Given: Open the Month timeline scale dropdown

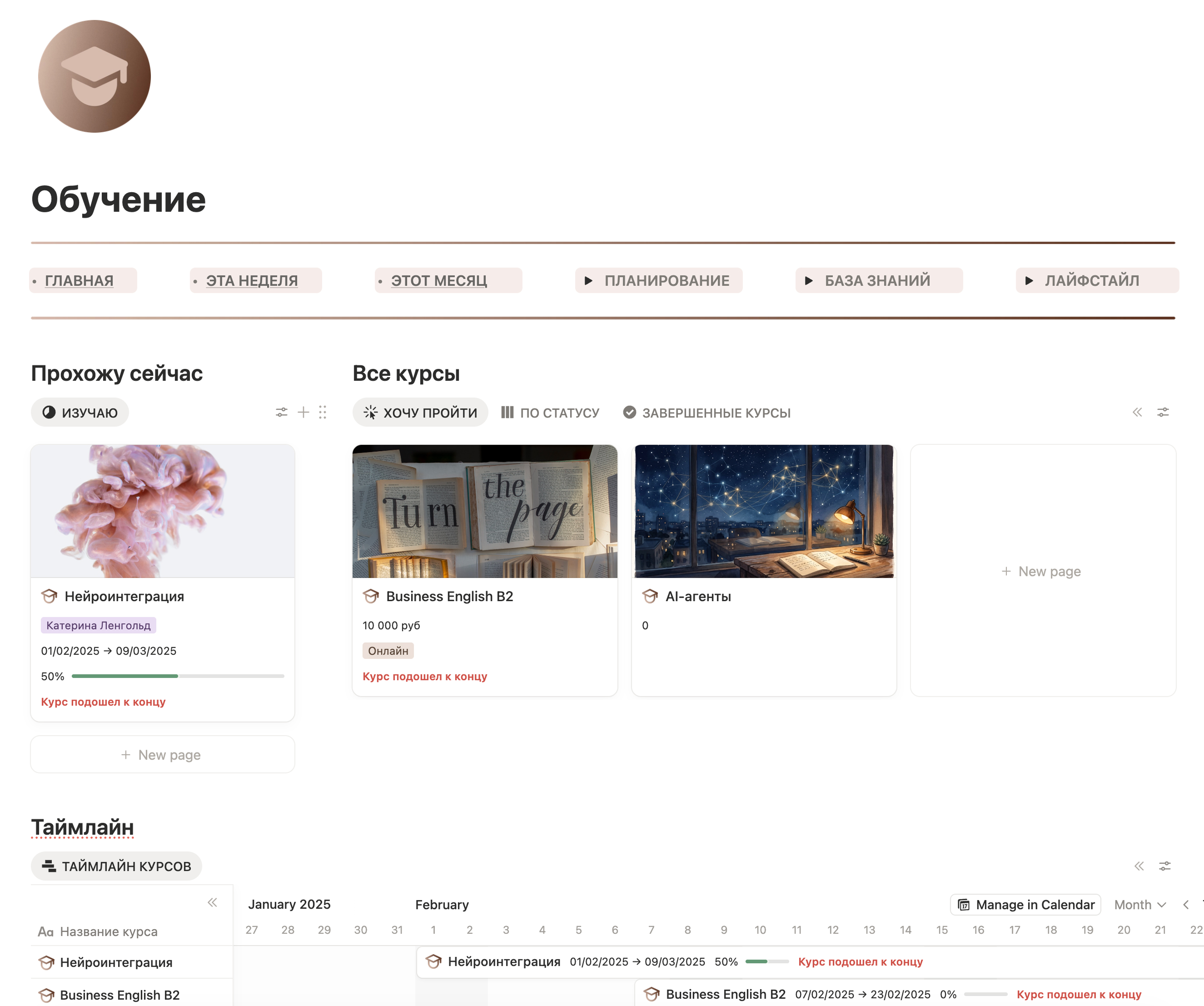Looking at the screenshot, I should tap(1140, 905).
